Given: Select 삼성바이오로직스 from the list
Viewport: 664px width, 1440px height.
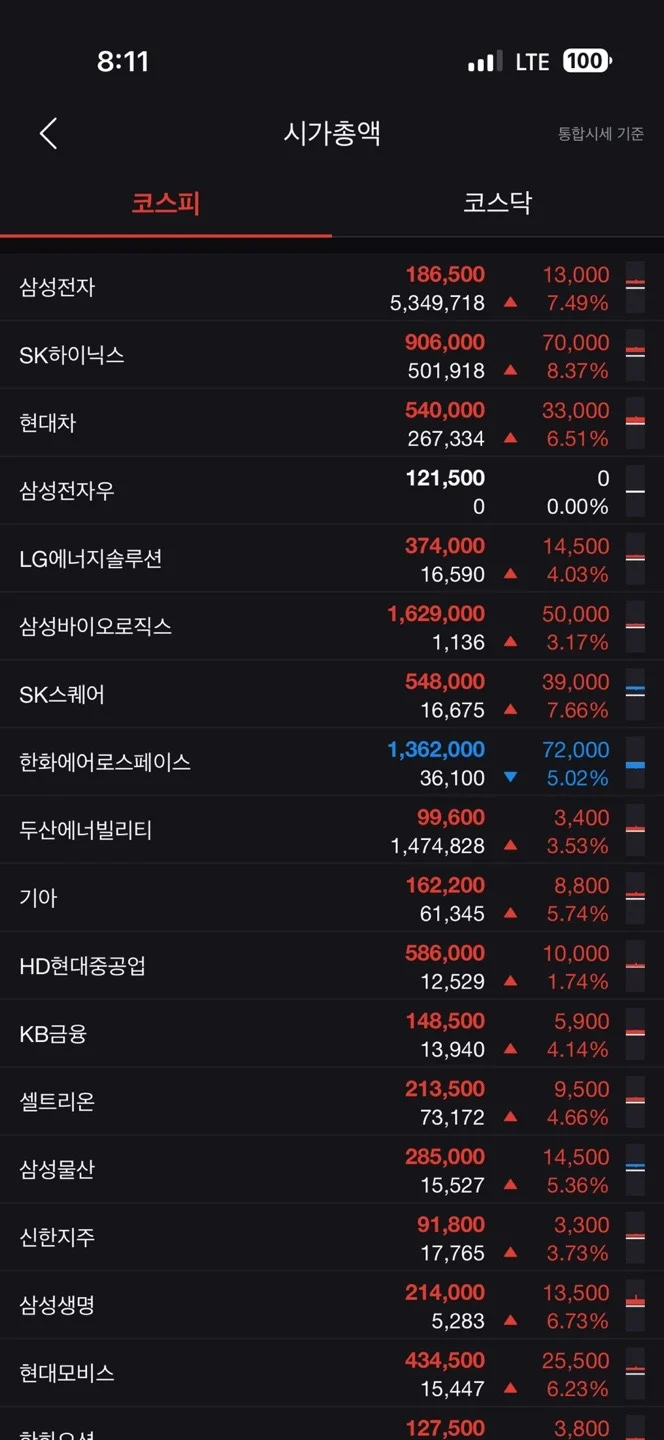Looking at the screenshot, I should (x=332, y=627).
